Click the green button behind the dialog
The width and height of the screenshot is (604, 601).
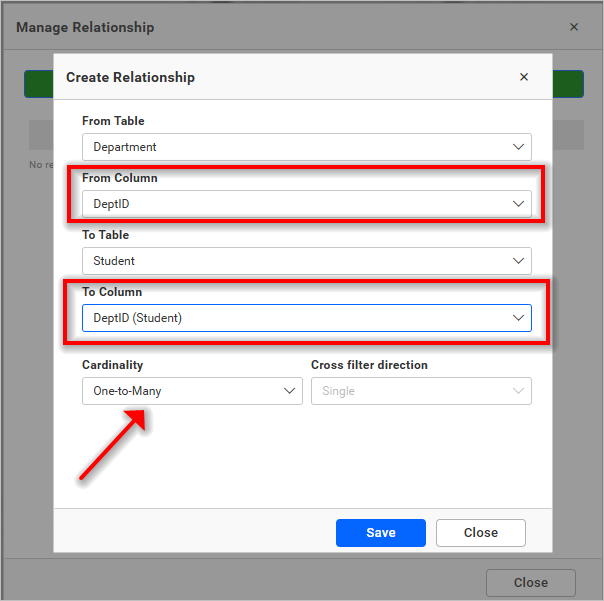click(x=568, y=84)
